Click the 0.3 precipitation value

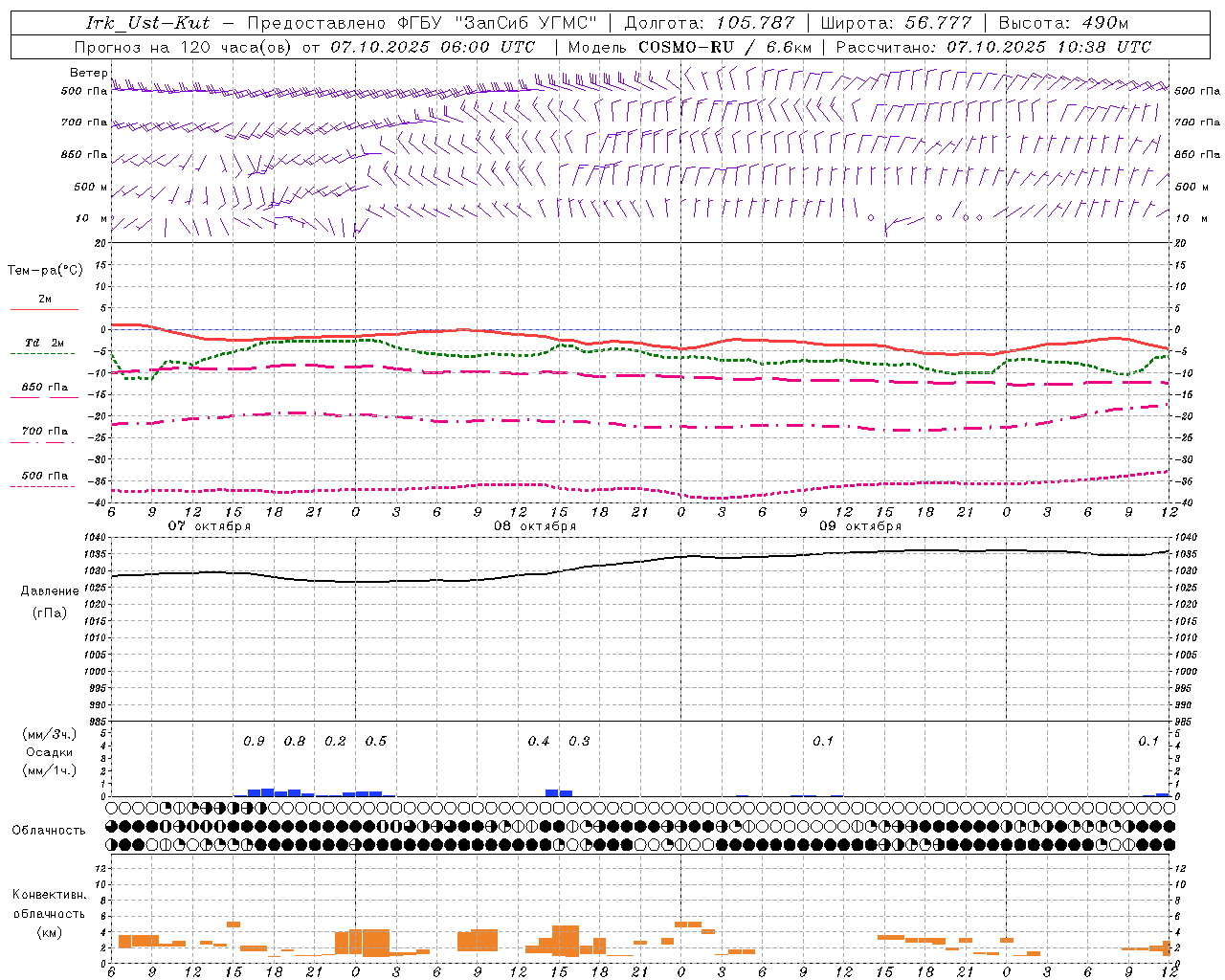click(579, 741)
